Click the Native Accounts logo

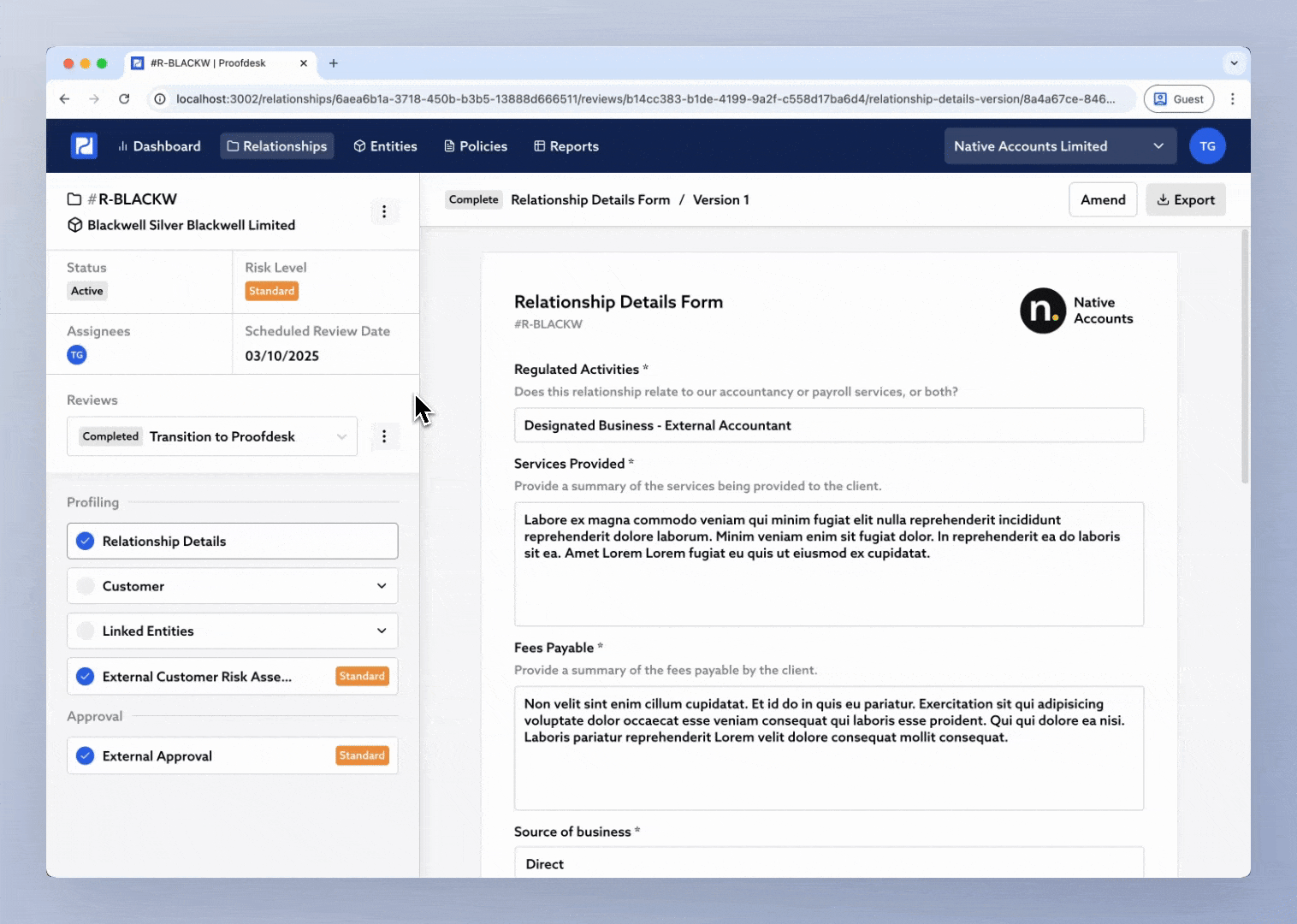pyautogui.click(x=1043, y=311)
